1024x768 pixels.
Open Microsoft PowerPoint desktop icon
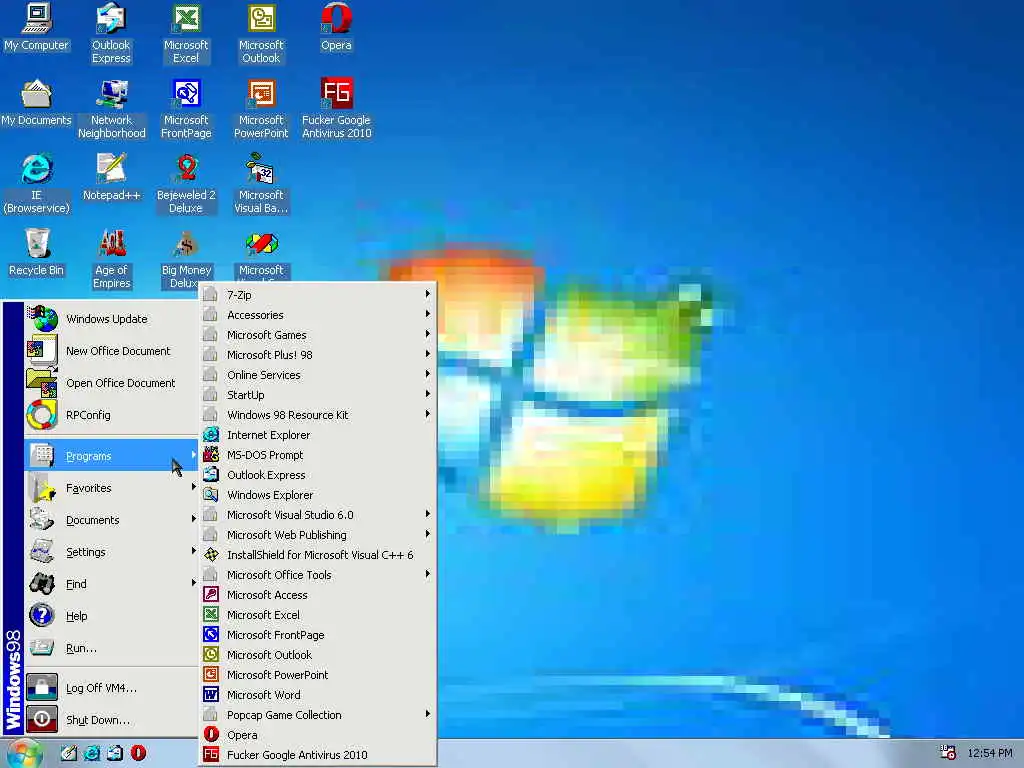(261, 109)
